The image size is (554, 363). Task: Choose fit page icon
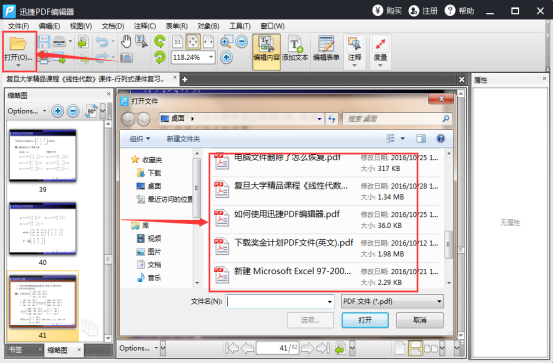pos(193,42)
